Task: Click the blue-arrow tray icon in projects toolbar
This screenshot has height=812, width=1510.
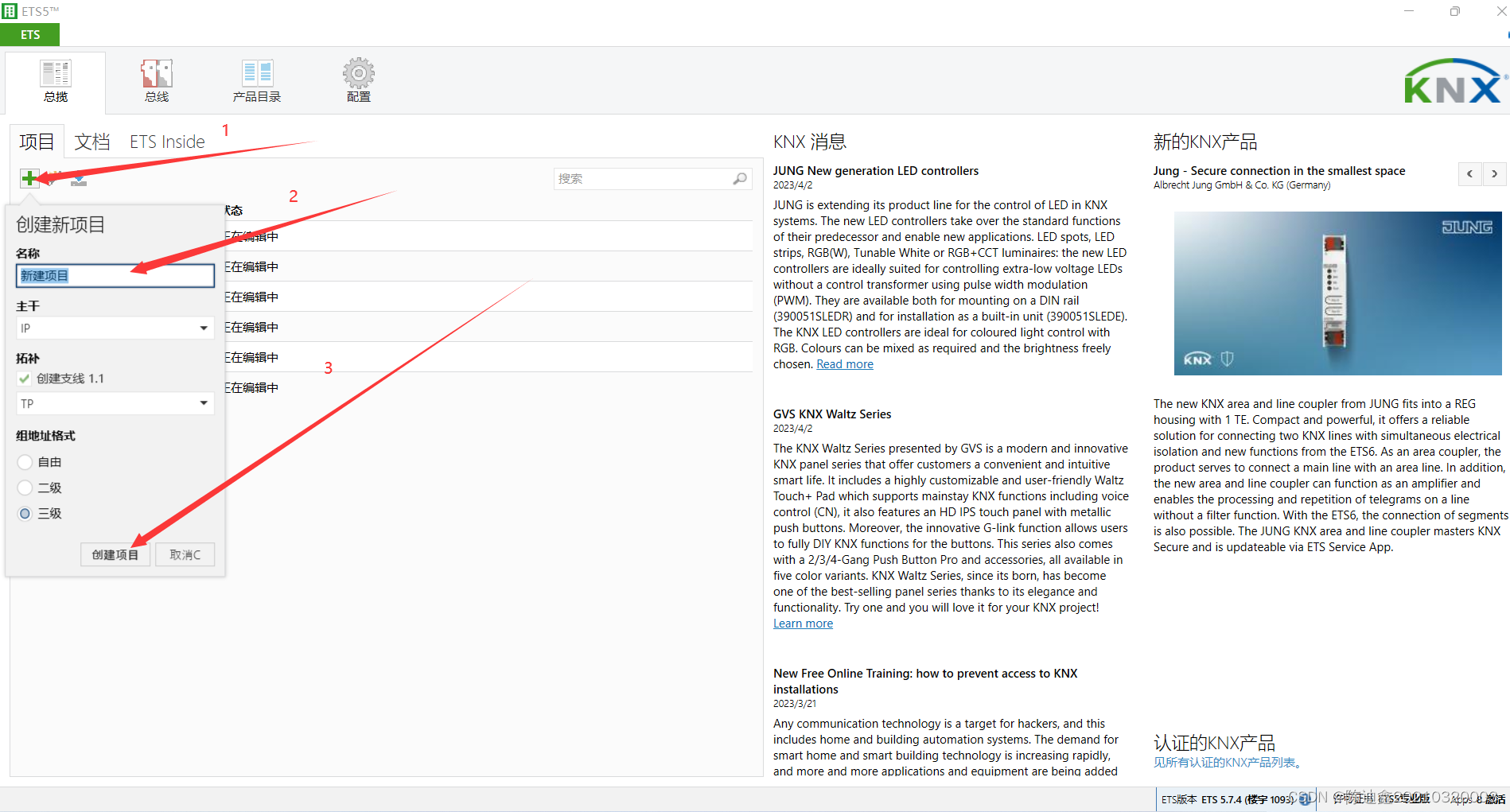Action: (x=79, y=180)
